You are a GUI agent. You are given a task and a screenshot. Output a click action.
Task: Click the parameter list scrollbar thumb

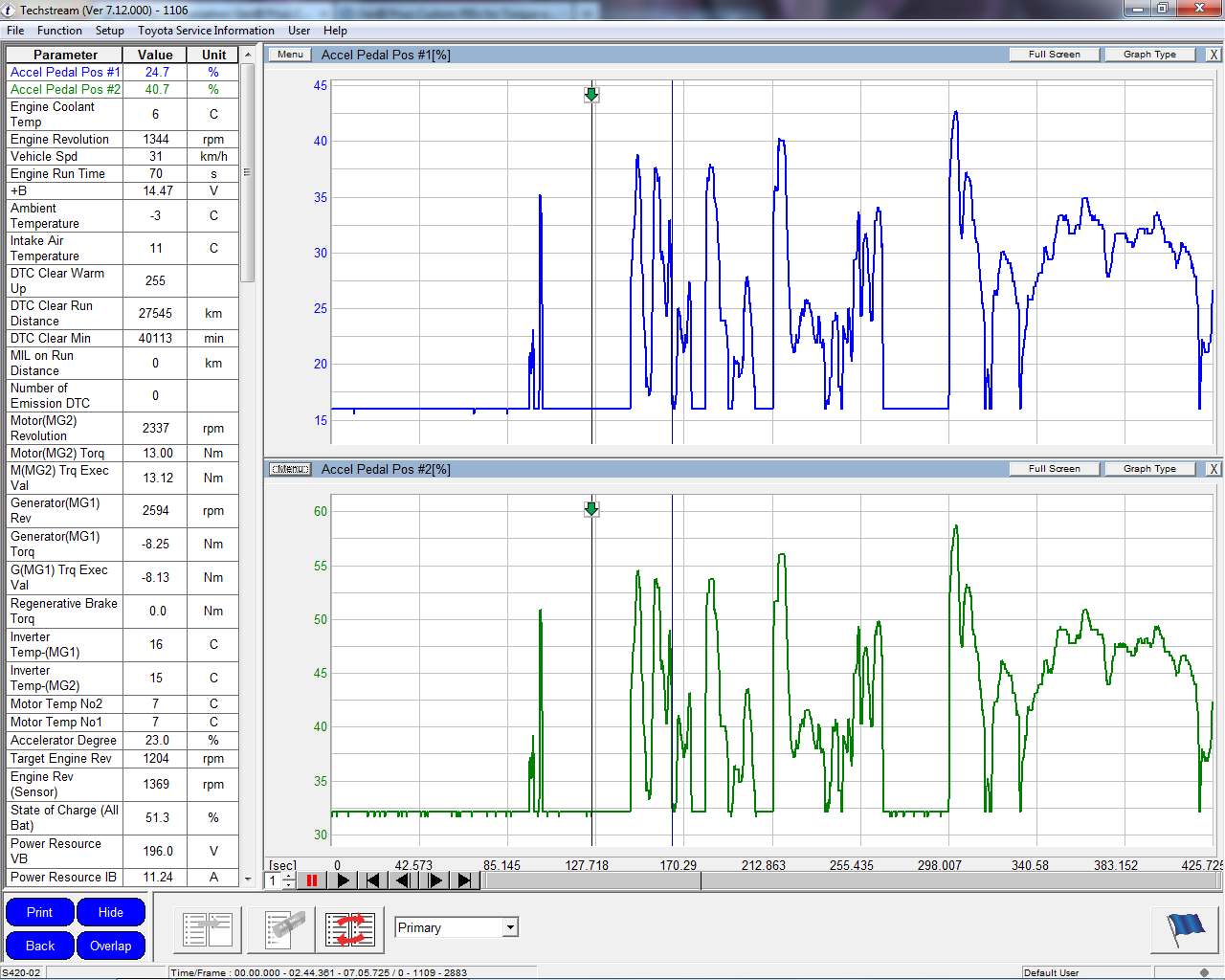(247, 172)
